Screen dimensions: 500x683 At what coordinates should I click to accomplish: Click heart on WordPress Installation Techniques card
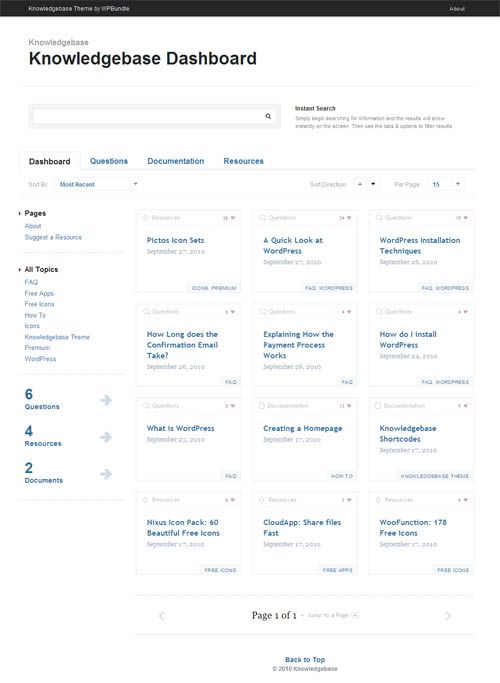click(466, 218)
